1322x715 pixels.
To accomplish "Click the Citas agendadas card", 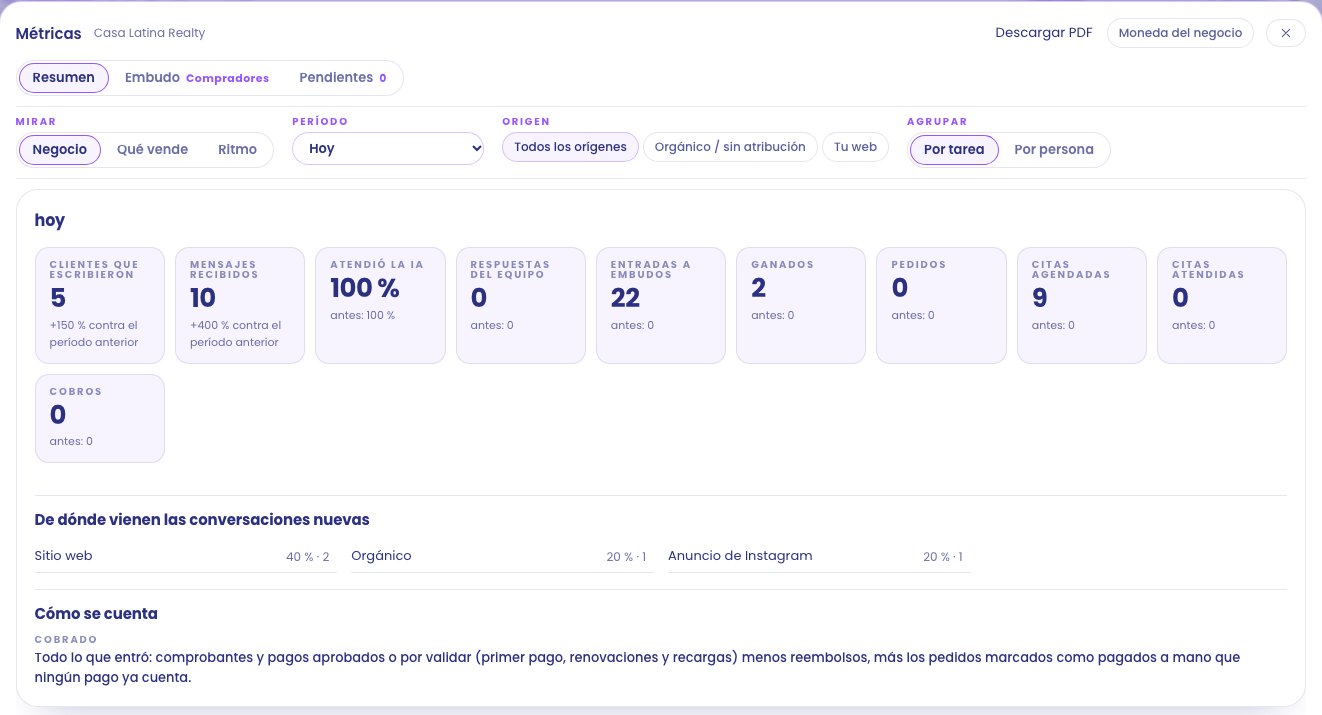I will [x=1082, y=306].
